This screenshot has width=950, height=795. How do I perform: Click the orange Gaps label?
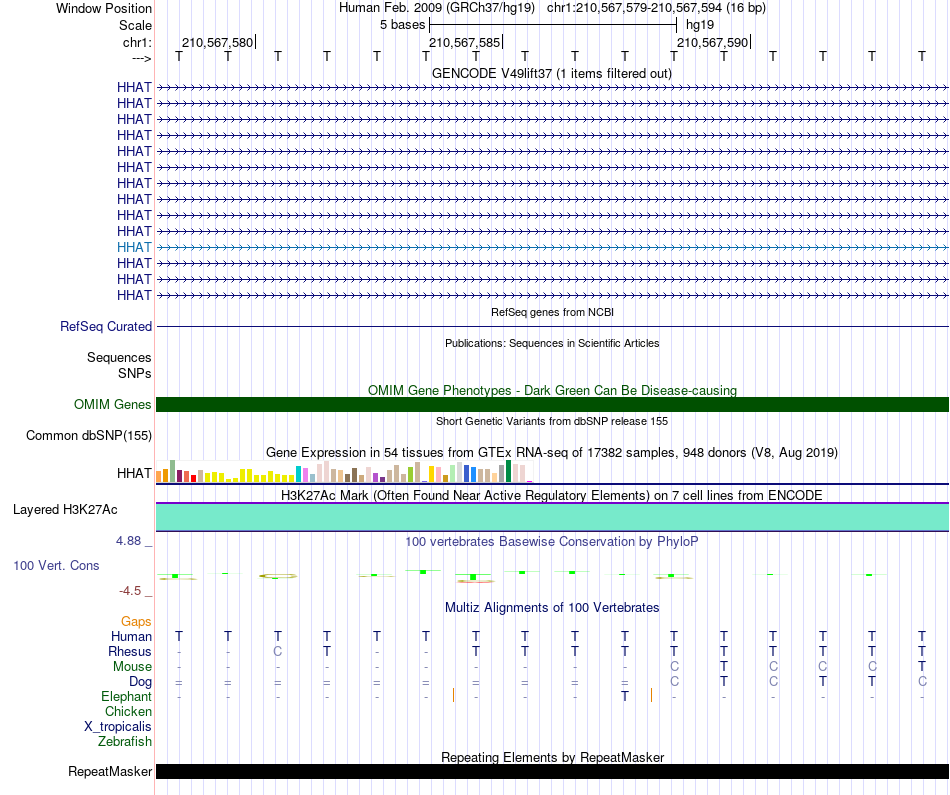pyautogui.click(x=136, y=621)
